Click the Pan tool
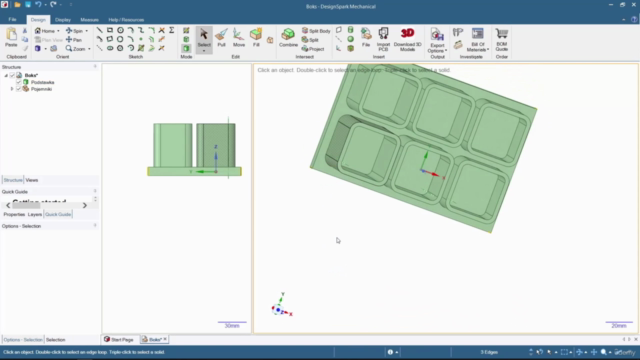This screenshot has height=360, width=640. click(x=74, y=40)
